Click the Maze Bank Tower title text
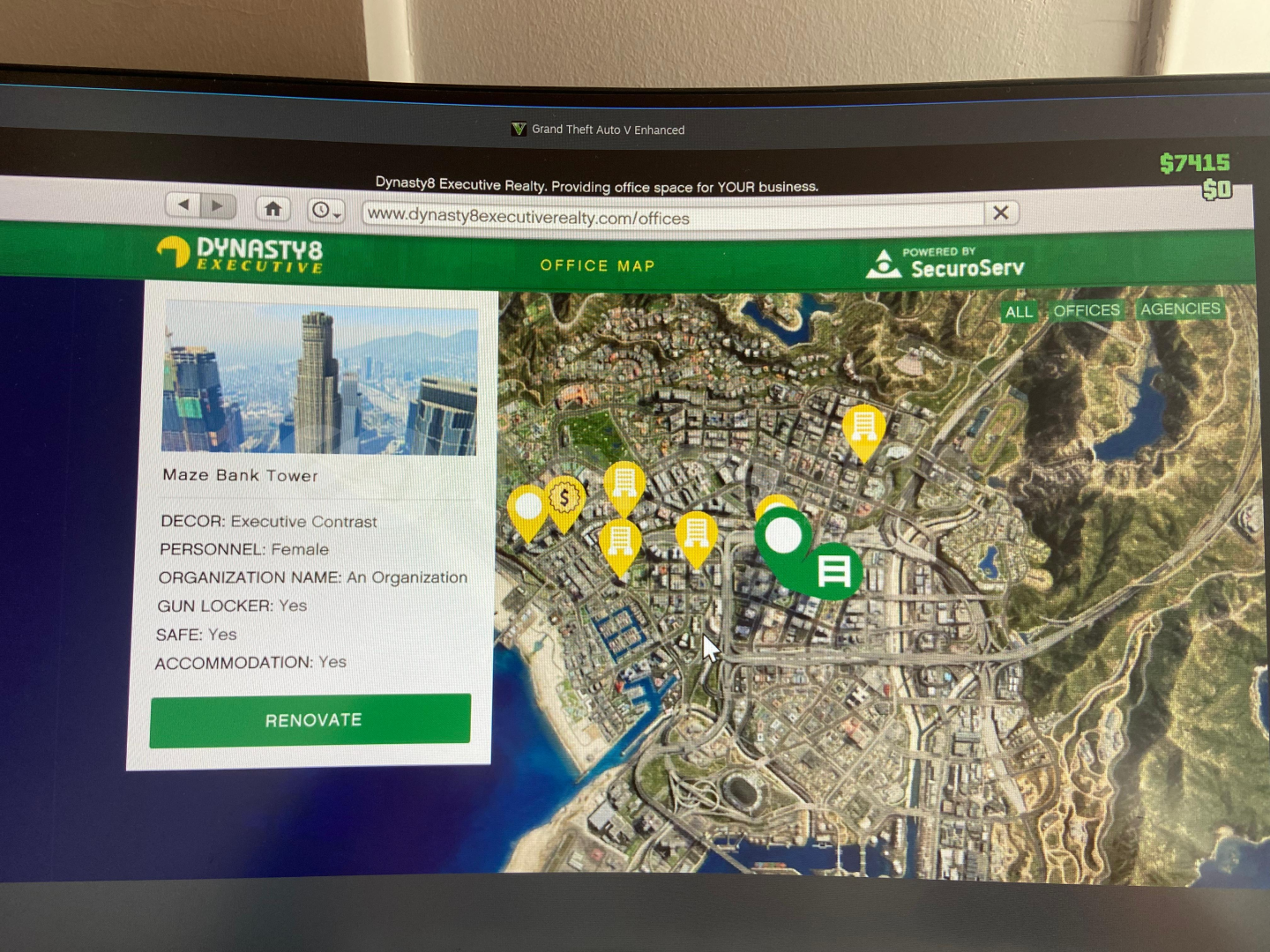This screenshot has height=952, width=1270. point(240,475)
